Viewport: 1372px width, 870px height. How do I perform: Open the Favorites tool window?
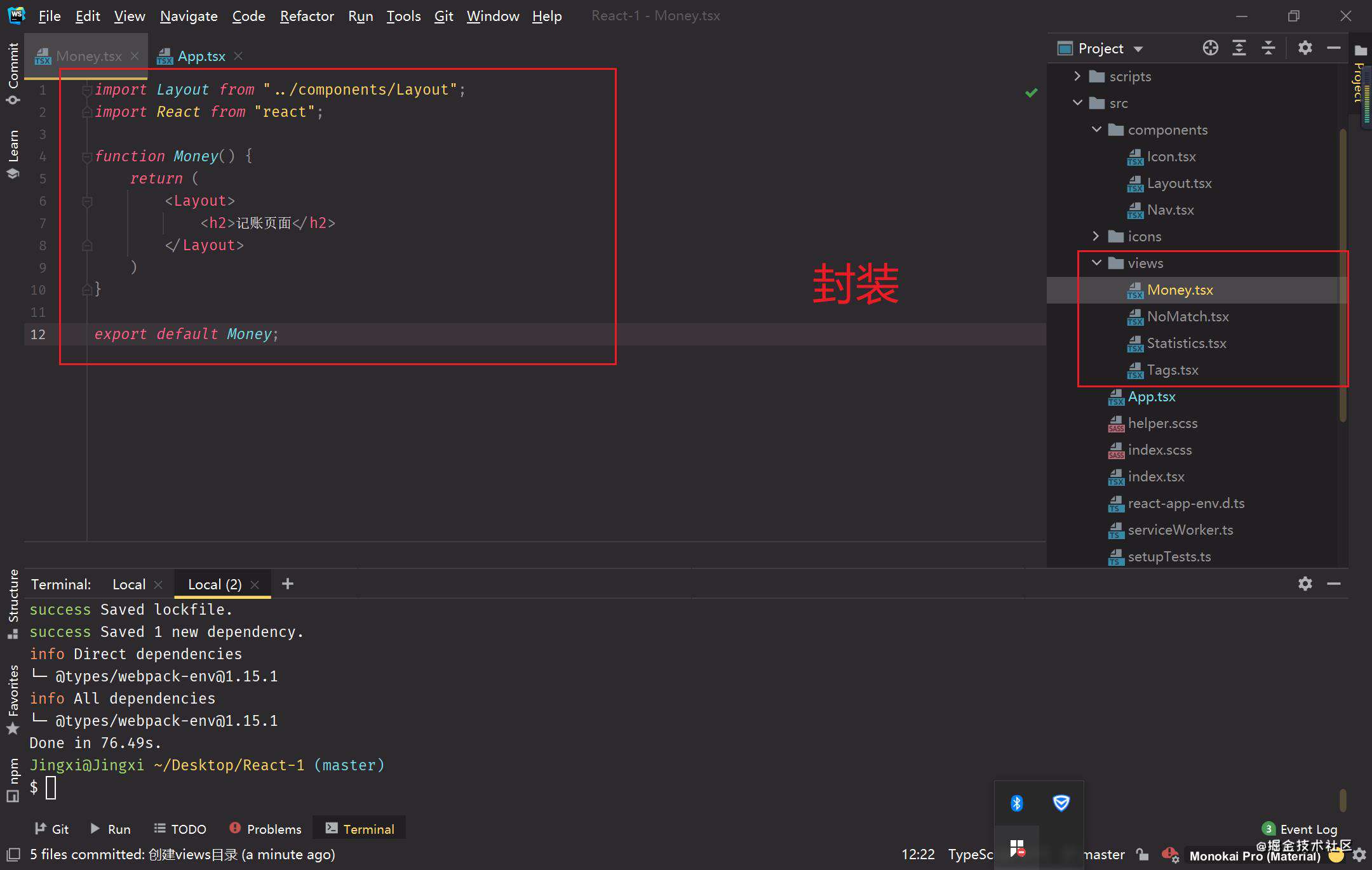click(13, 700)
